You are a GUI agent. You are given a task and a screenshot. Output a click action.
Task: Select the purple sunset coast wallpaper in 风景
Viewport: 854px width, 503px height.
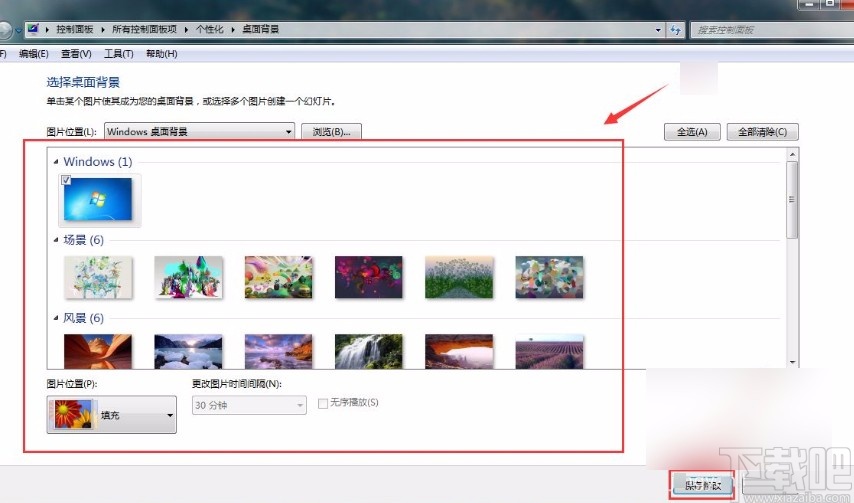279,351
